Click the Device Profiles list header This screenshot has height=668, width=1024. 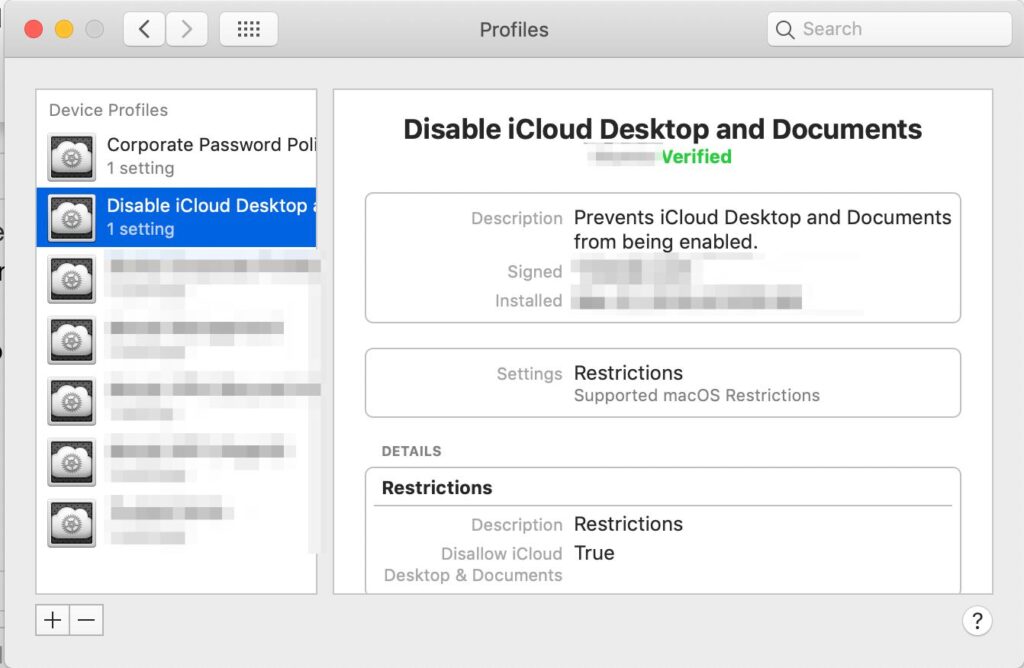pos(108,110)
